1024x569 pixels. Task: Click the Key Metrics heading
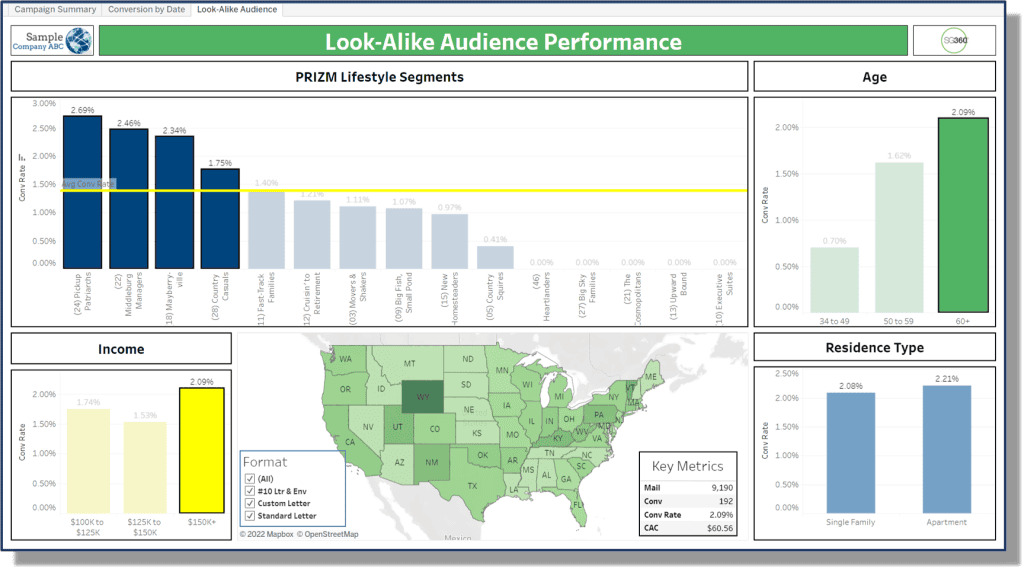(688, 466)
